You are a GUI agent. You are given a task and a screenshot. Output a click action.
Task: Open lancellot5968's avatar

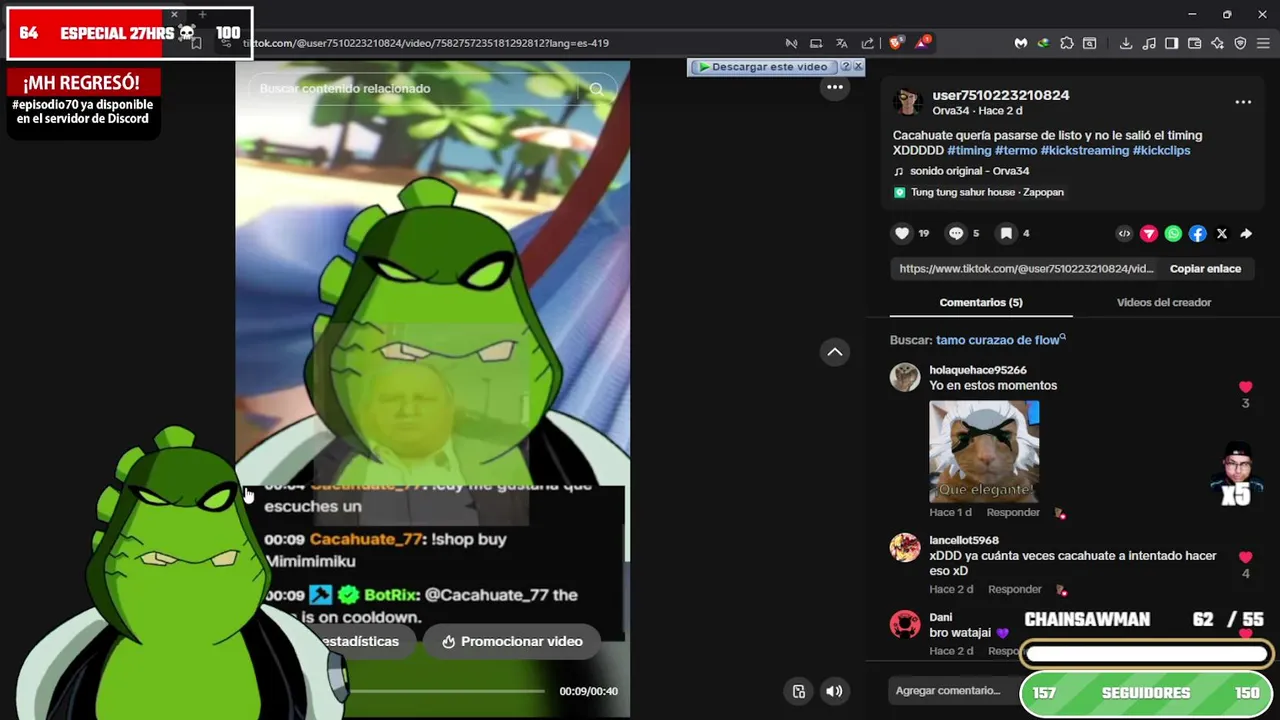(x=905, y=548)
